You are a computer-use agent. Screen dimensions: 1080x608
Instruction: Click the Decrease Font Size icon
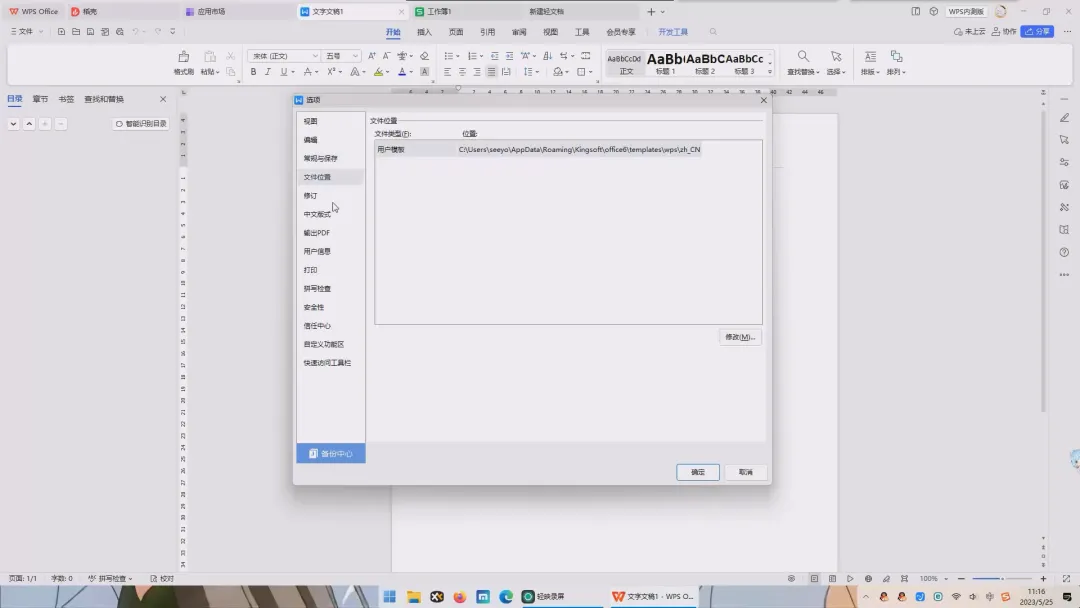386,56
